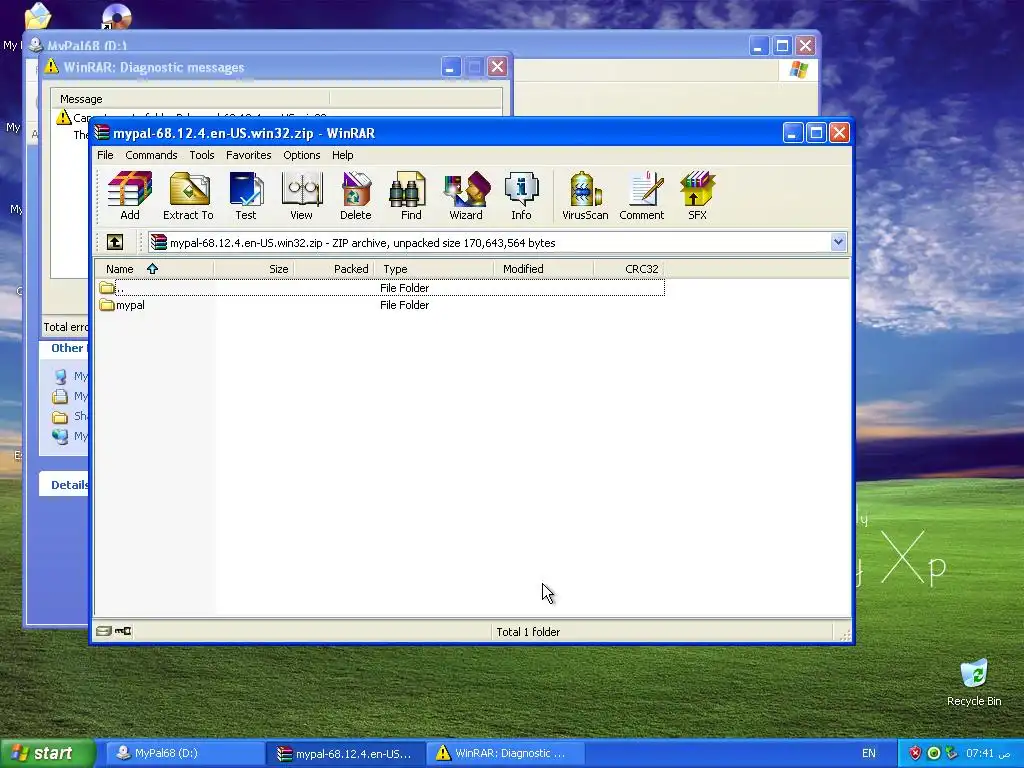
Task: Sort by Type column header
Action: 434,268
